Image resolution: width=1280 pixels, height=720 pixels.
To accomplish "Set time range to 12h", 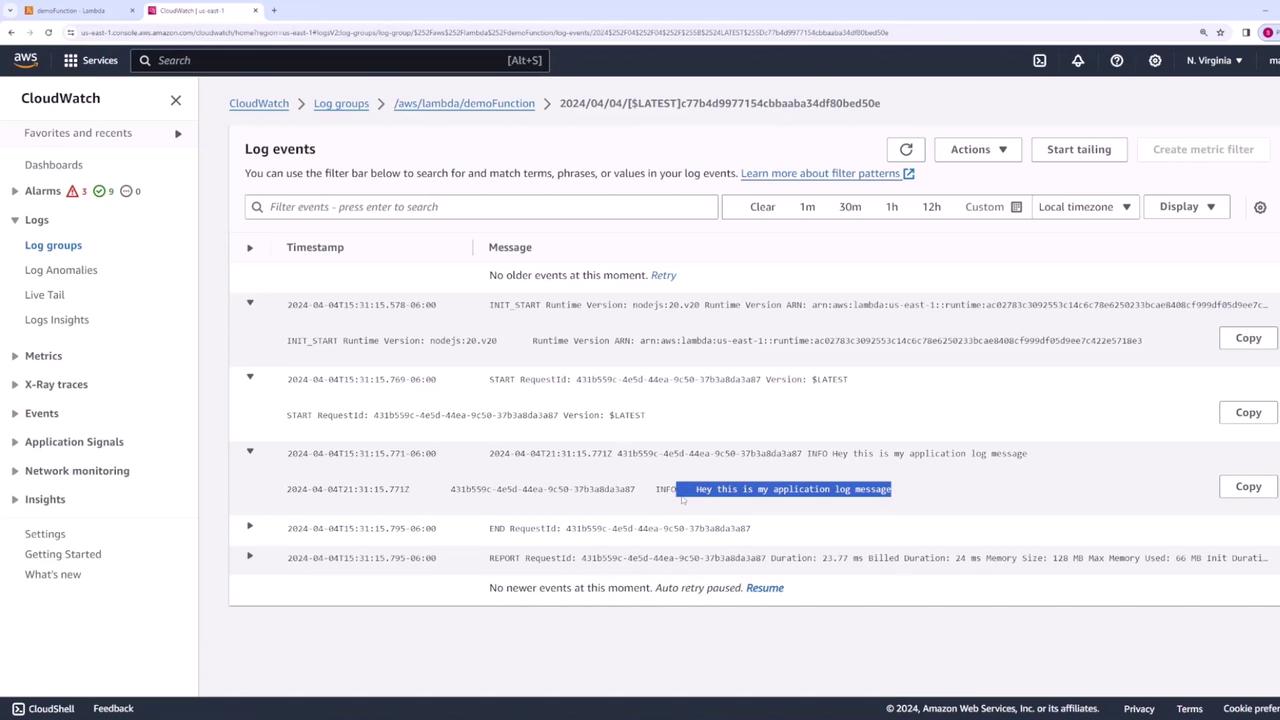I will click(931, 207).
